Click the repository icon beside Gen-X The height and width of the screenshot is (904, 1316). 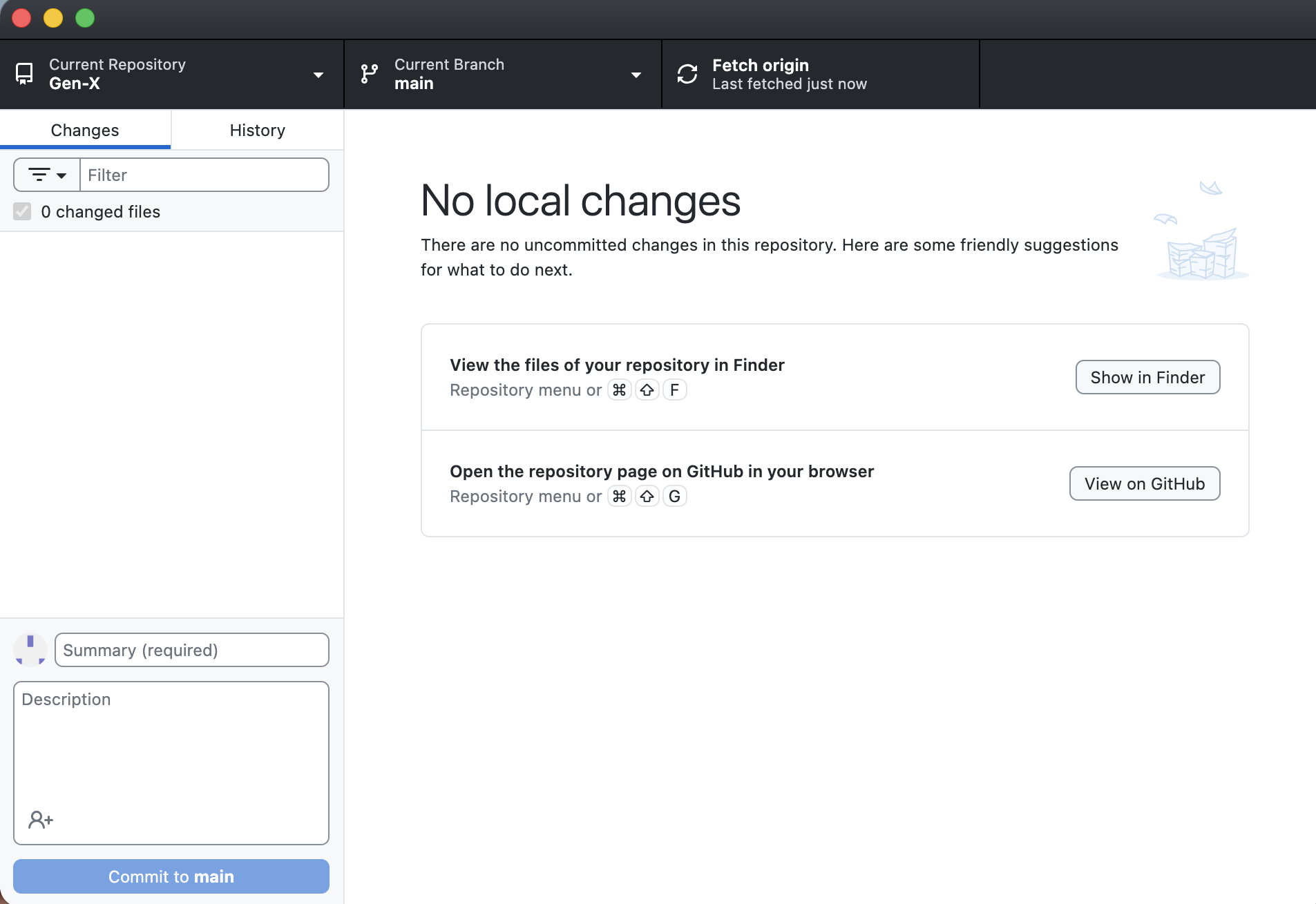click(24, 74)
